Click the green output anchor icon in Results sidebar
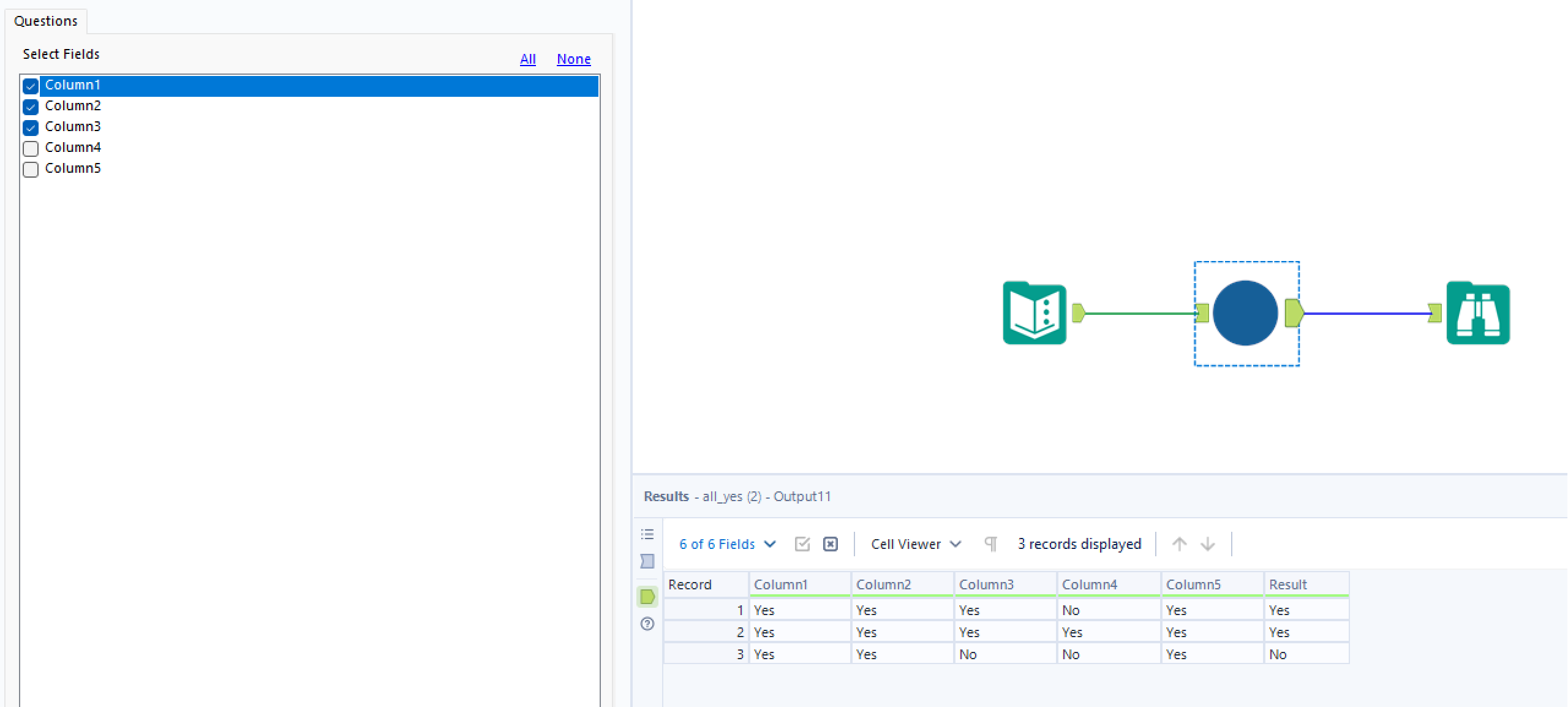Screen dimensions: 1568x707 pos(647,597)
